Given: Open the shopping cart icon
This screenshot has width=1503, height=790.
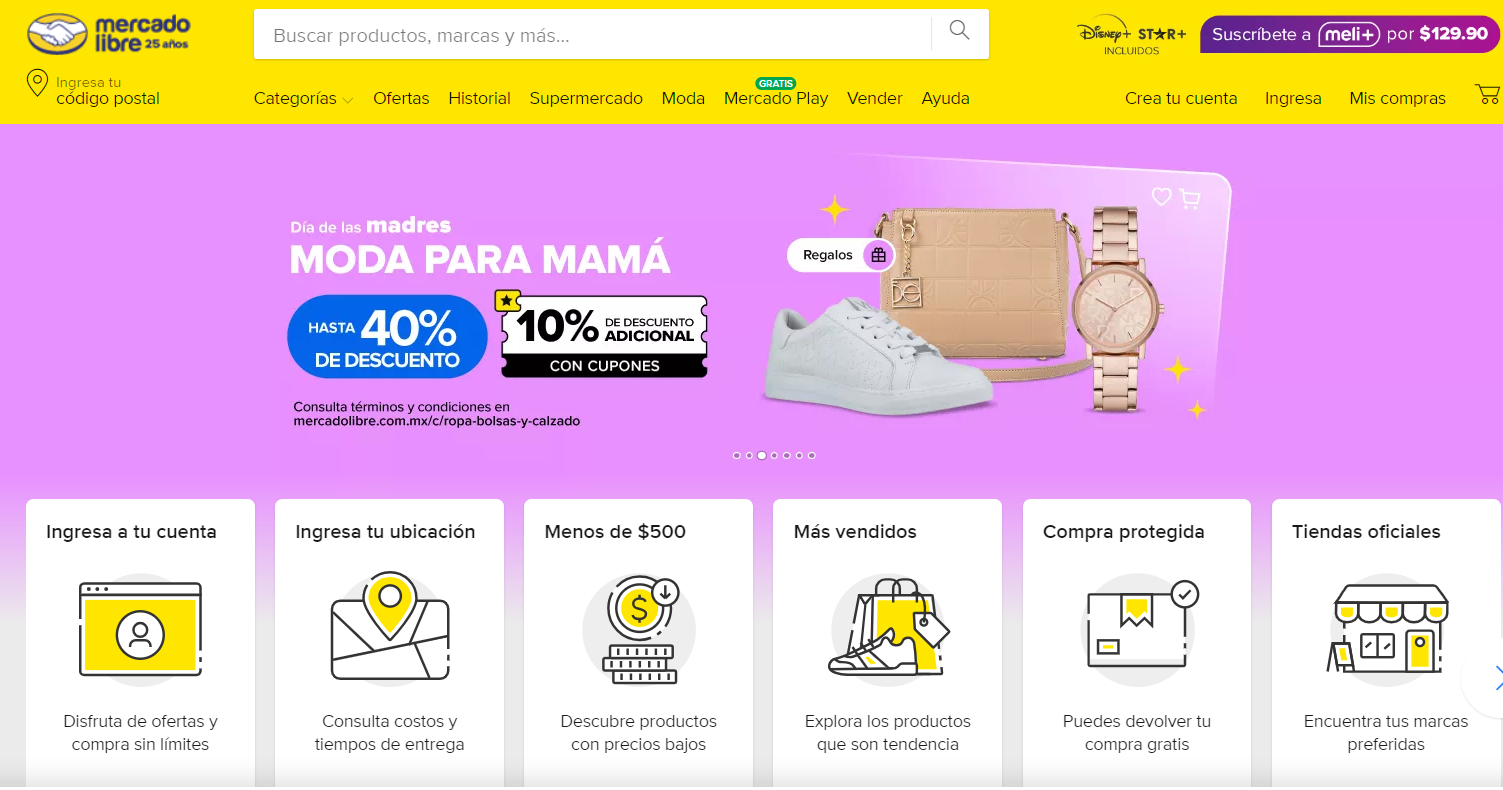Looking at the screenshot, I should pos(1488,95).
